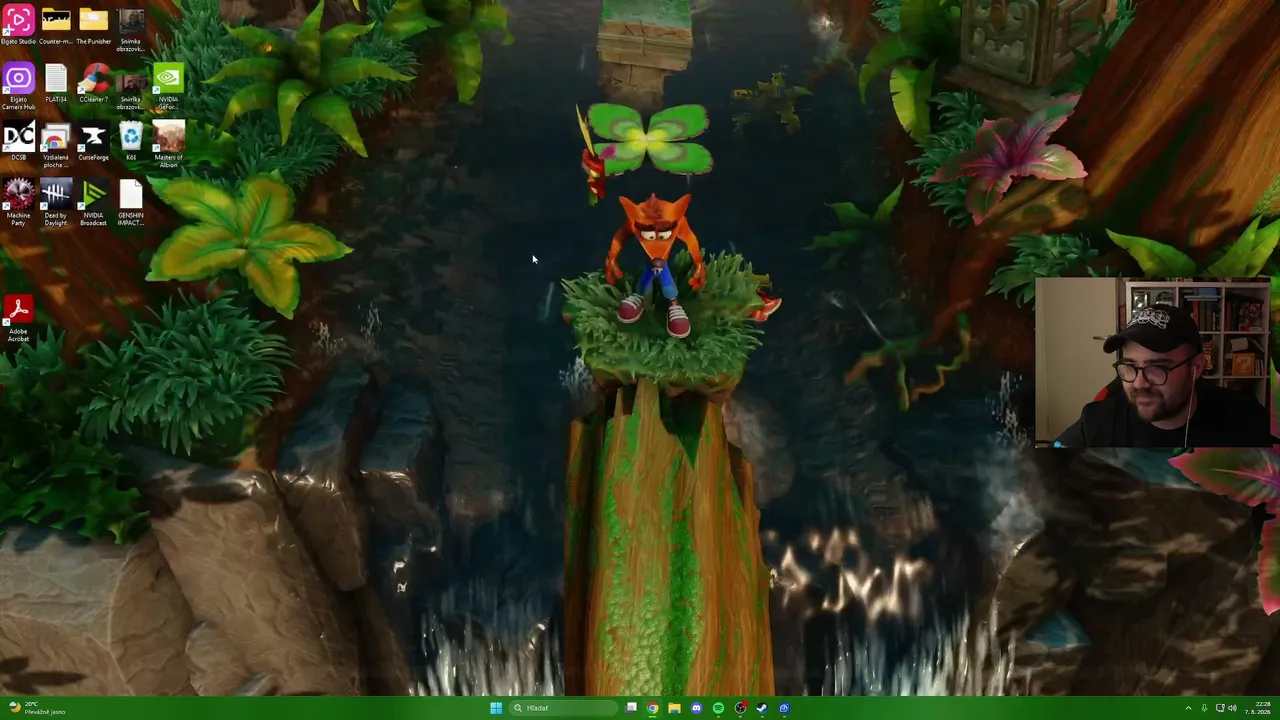1280x720 pixels.
Task: Launch Masters of Albion shortcut
Action: pos(168,145)
